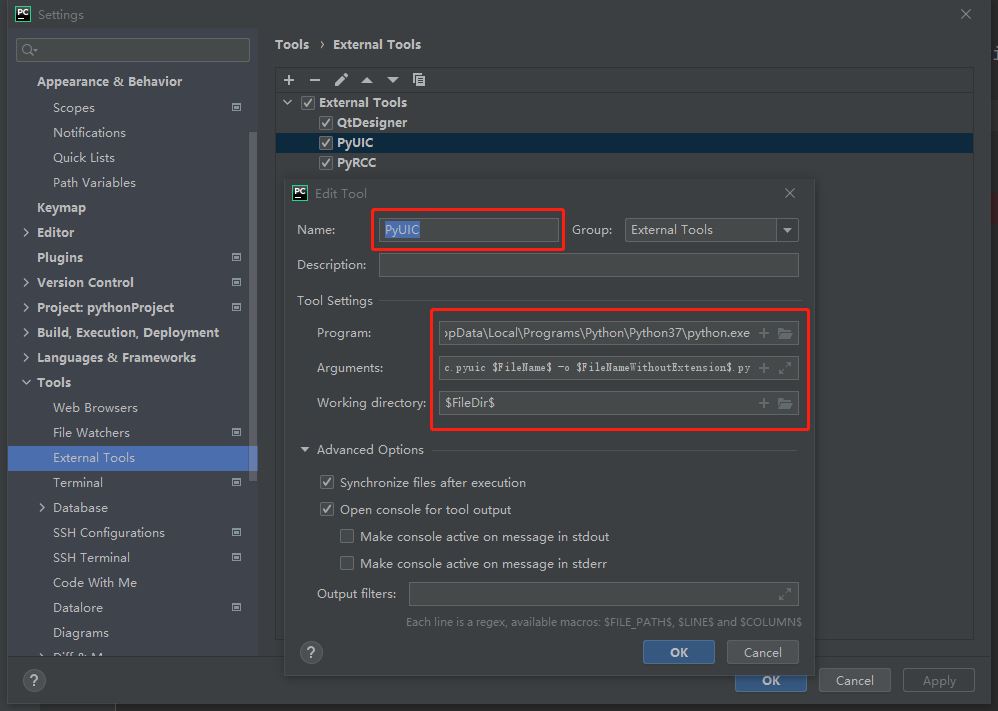Viewport: 998px width, 711px height.
Task: Click the project-level icon next to Datalore
Action: point(237,607)
